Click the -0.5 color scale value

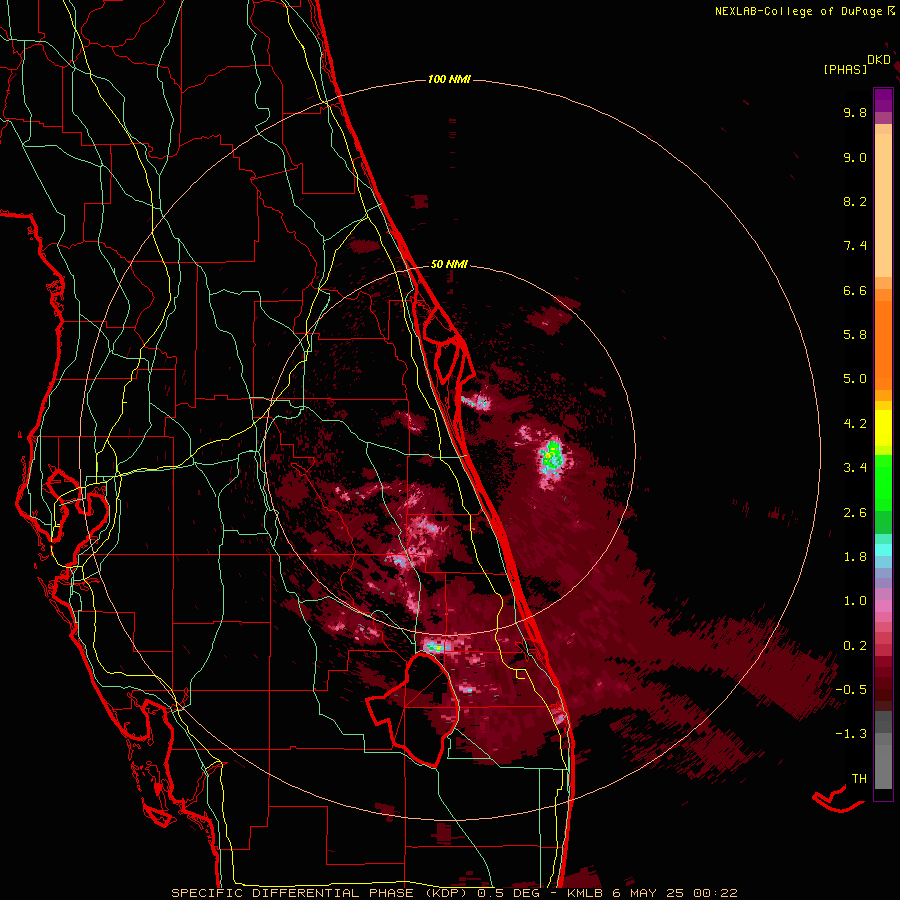851,690
